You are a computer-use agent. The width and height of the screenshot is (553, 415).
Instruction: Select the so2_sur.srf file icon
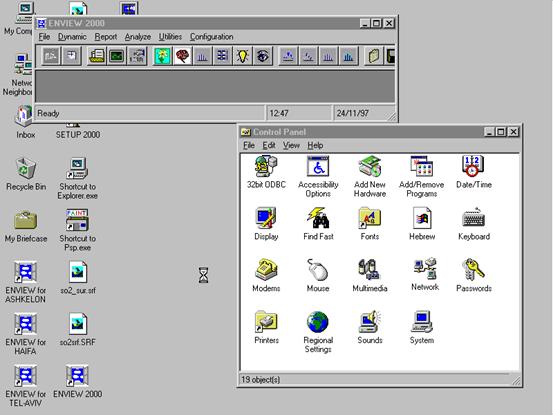click(78, 277)
